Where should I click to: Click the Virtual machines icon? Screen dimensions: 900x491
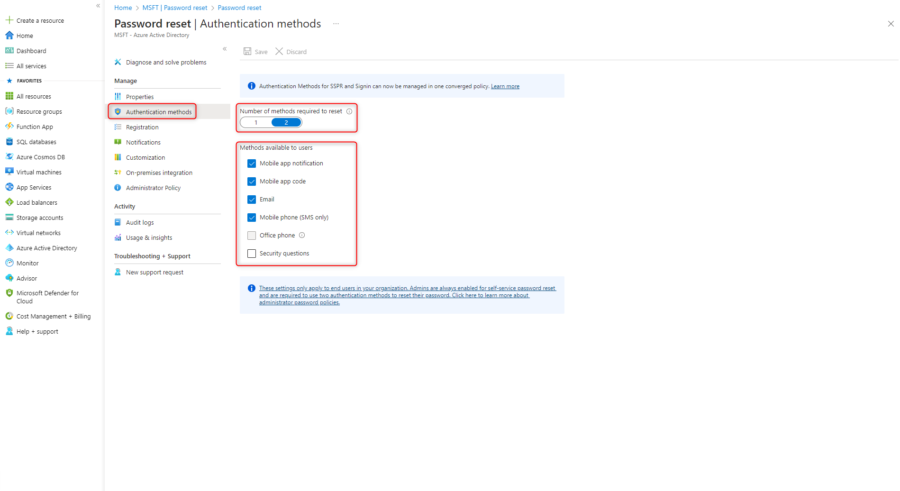[9, 172]
